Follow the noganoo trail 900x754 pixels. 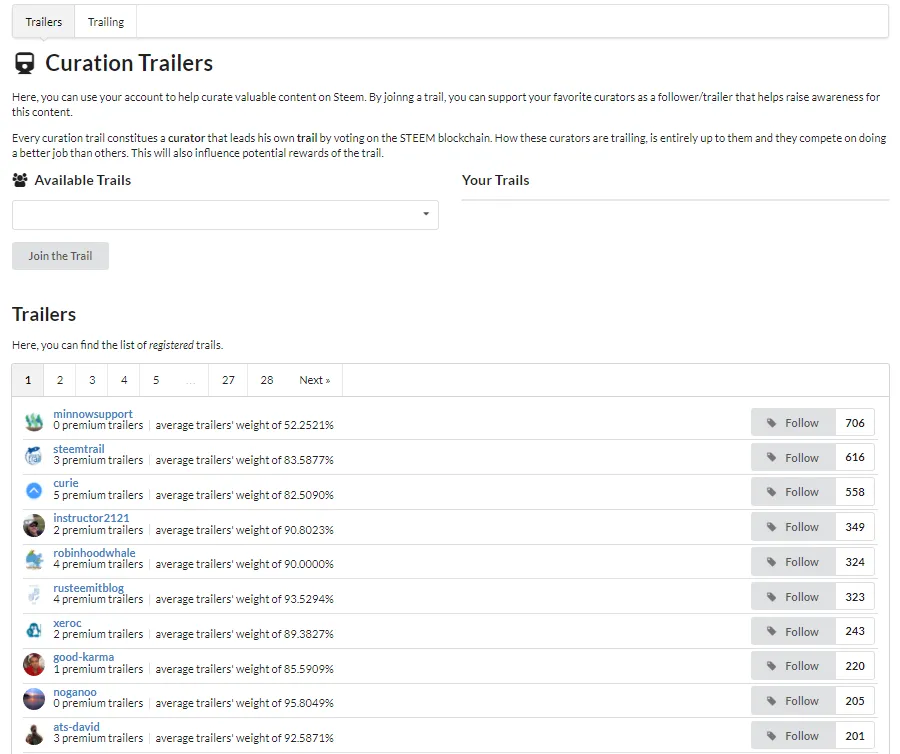[793, 701]
